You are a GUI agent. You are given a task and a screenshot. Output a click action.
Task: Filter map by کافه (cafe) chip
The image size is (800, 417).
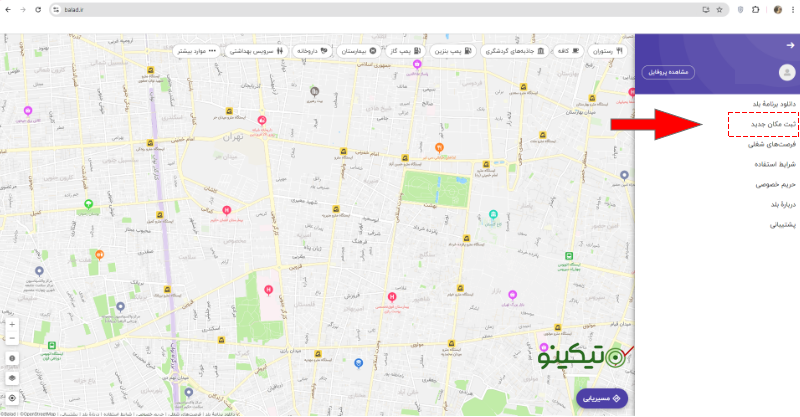pyautogui.click(x=568, y=51)
